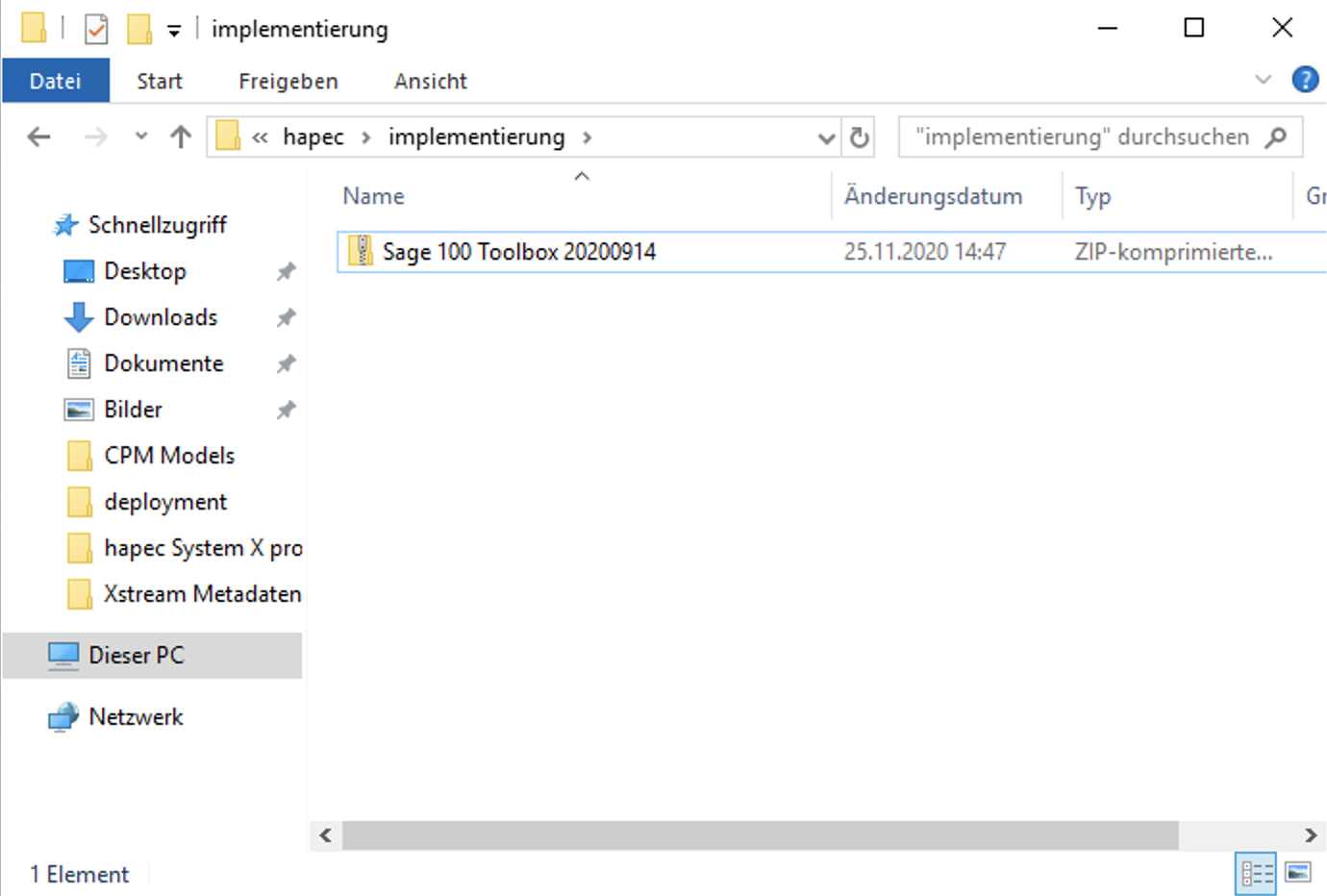The height and width of the screenshot is (896, 1327).
Task: Click the "implementierung" durchsuchen search field
Action: coord(1082,137)
